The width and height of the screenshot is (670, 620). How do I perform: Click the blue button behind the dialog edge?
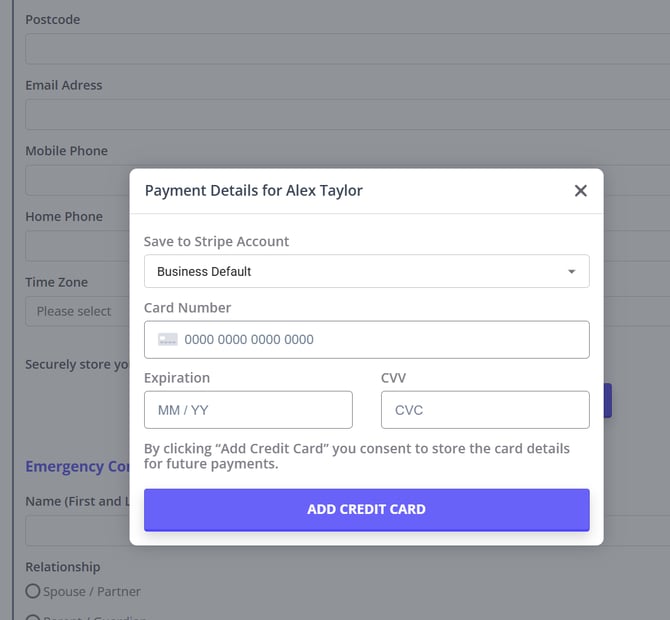point(607,400)
